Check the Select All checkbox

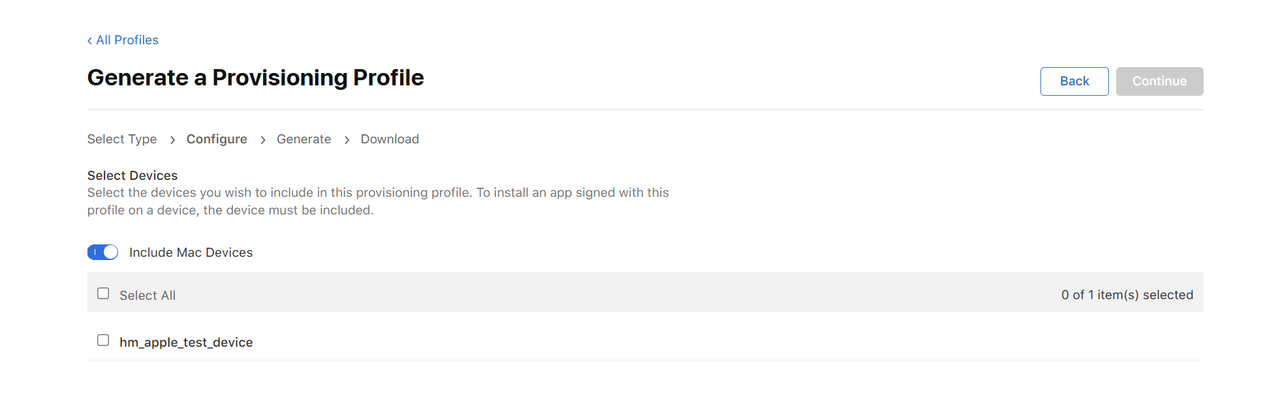[x=103, y=294]
